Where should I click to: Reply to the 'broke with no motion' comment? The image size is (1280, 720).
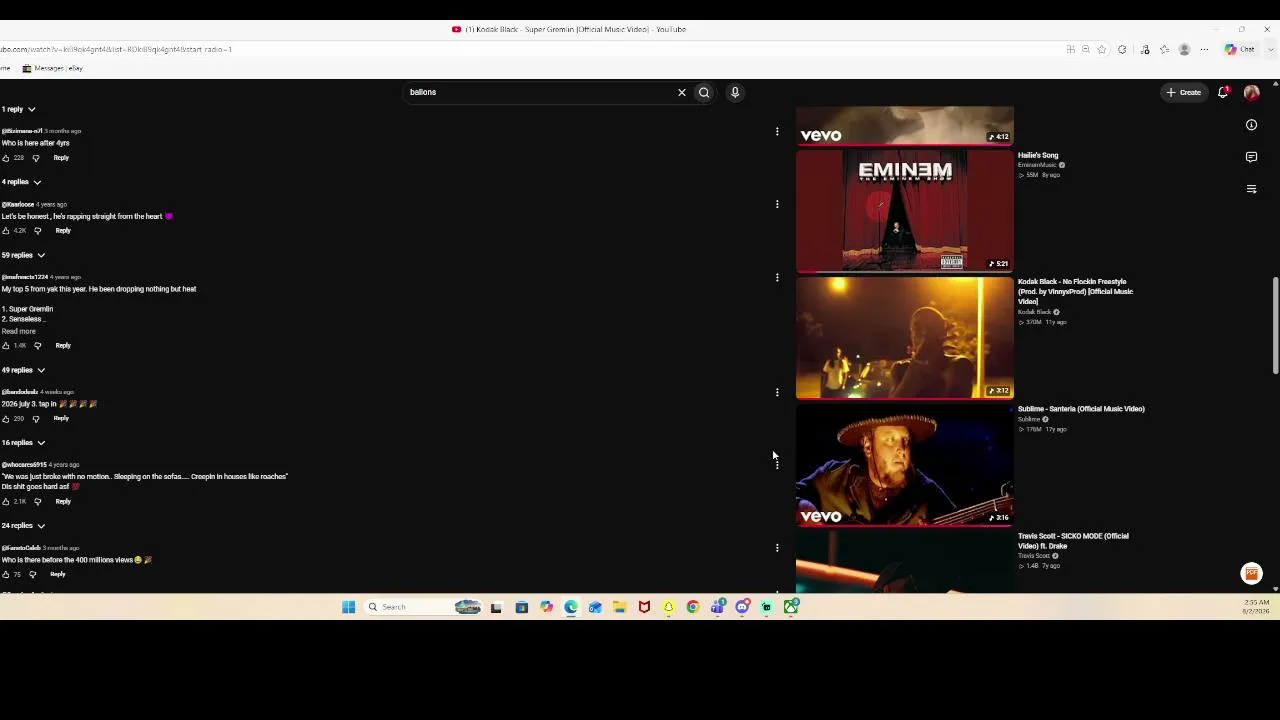coord(63,502)
